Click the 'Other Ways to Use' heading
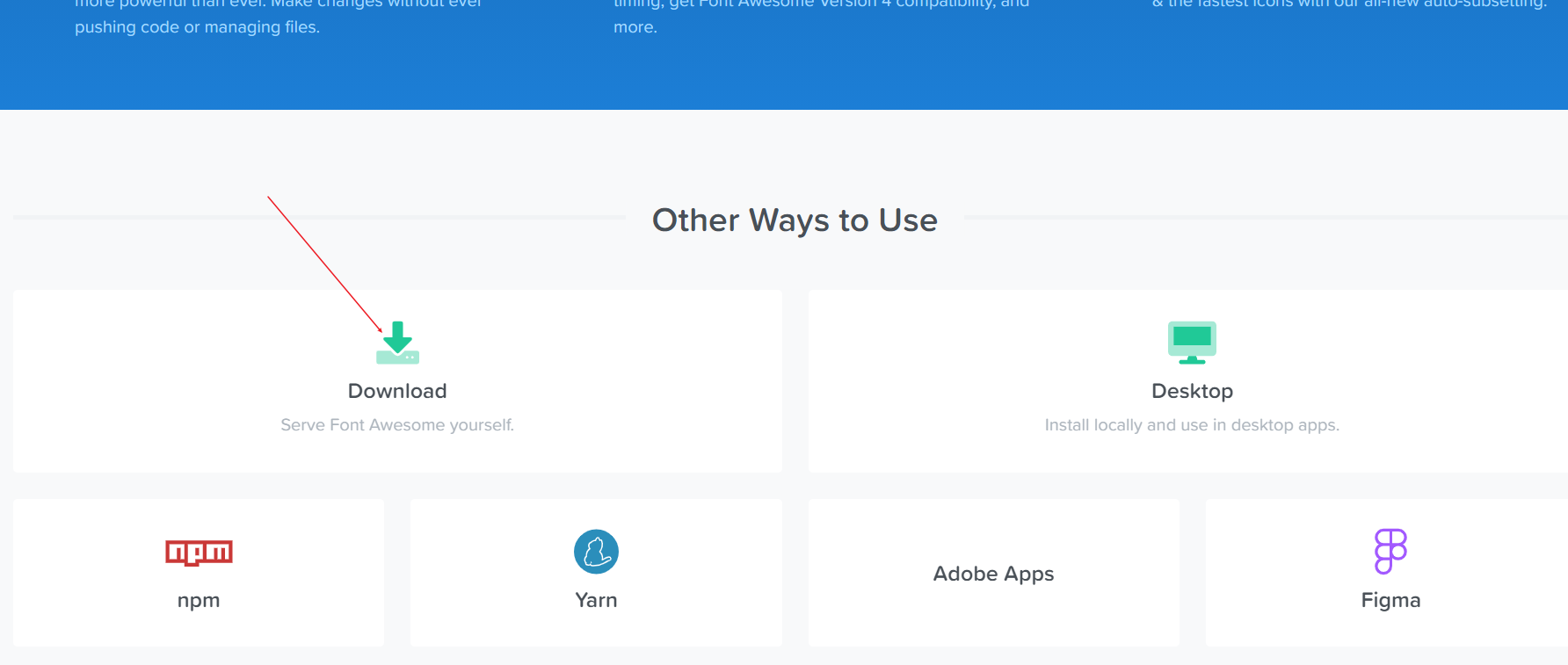1568x665 pixels. click(x=795, y=220)
